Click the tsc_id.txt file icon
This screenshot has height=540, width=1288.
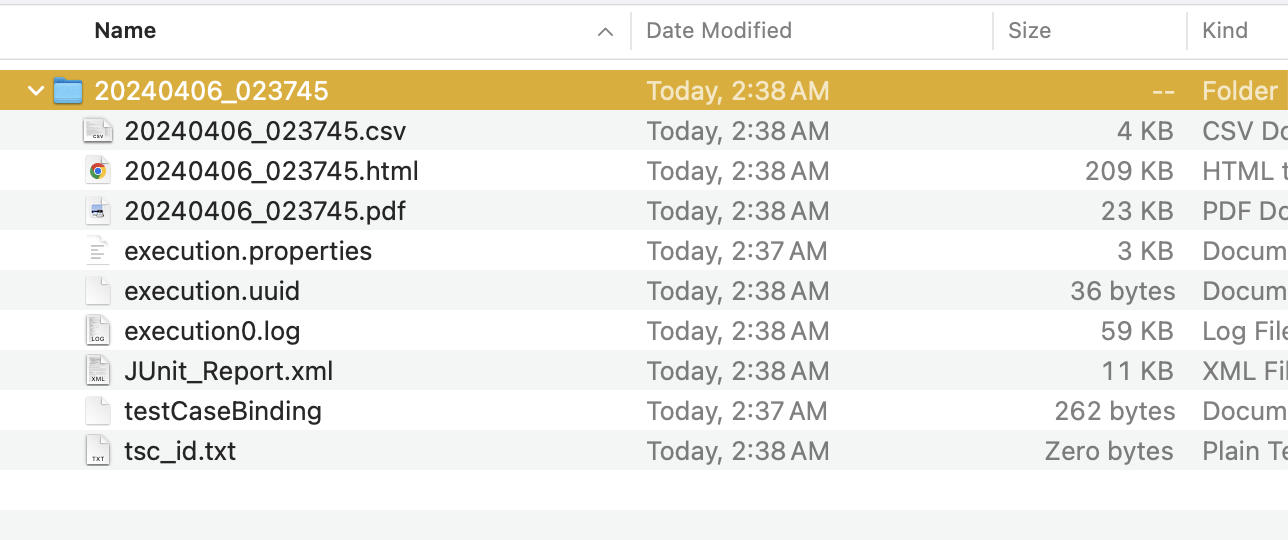(x=97, y=451)
